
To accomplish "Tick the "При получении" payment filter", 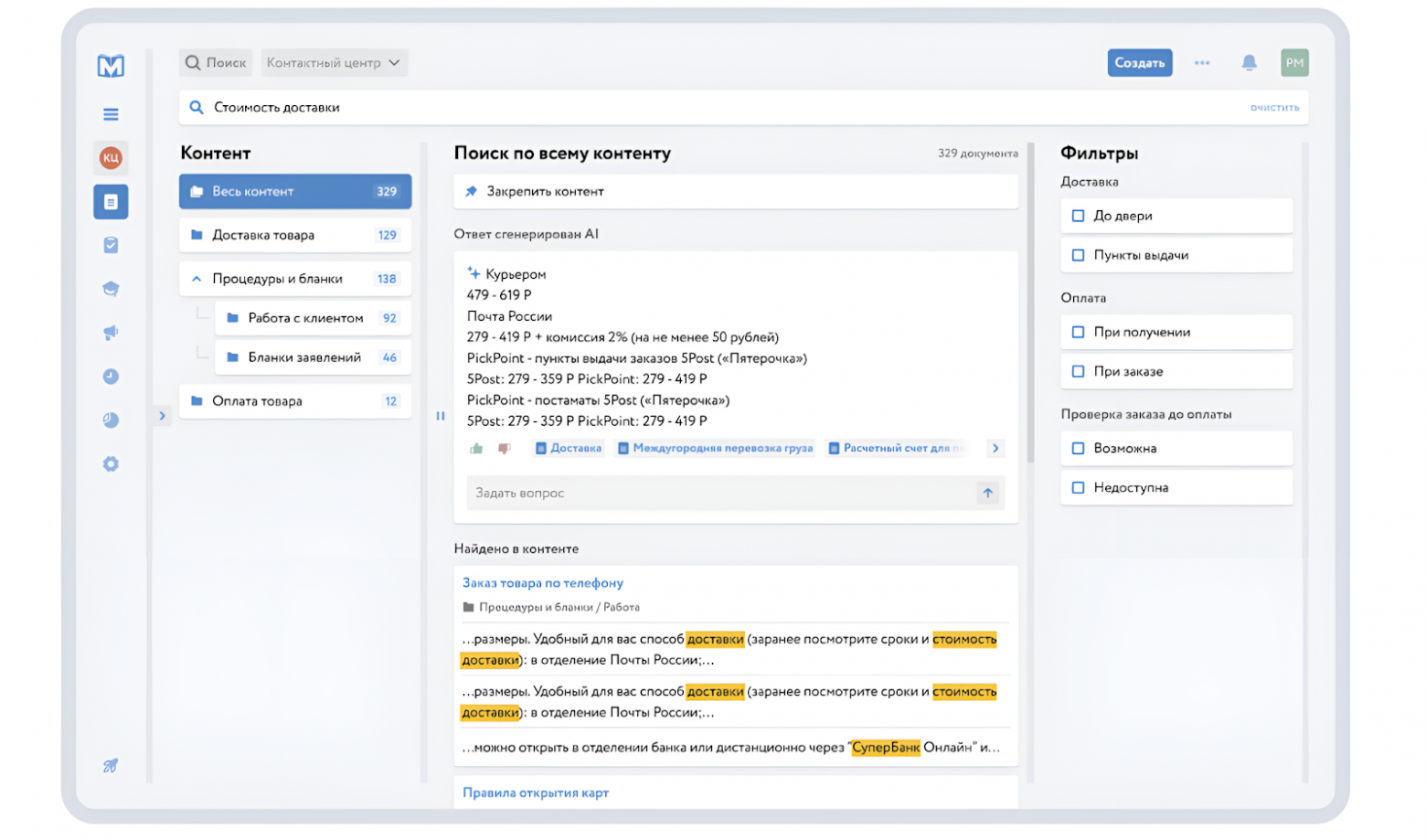I will 1078,333.
